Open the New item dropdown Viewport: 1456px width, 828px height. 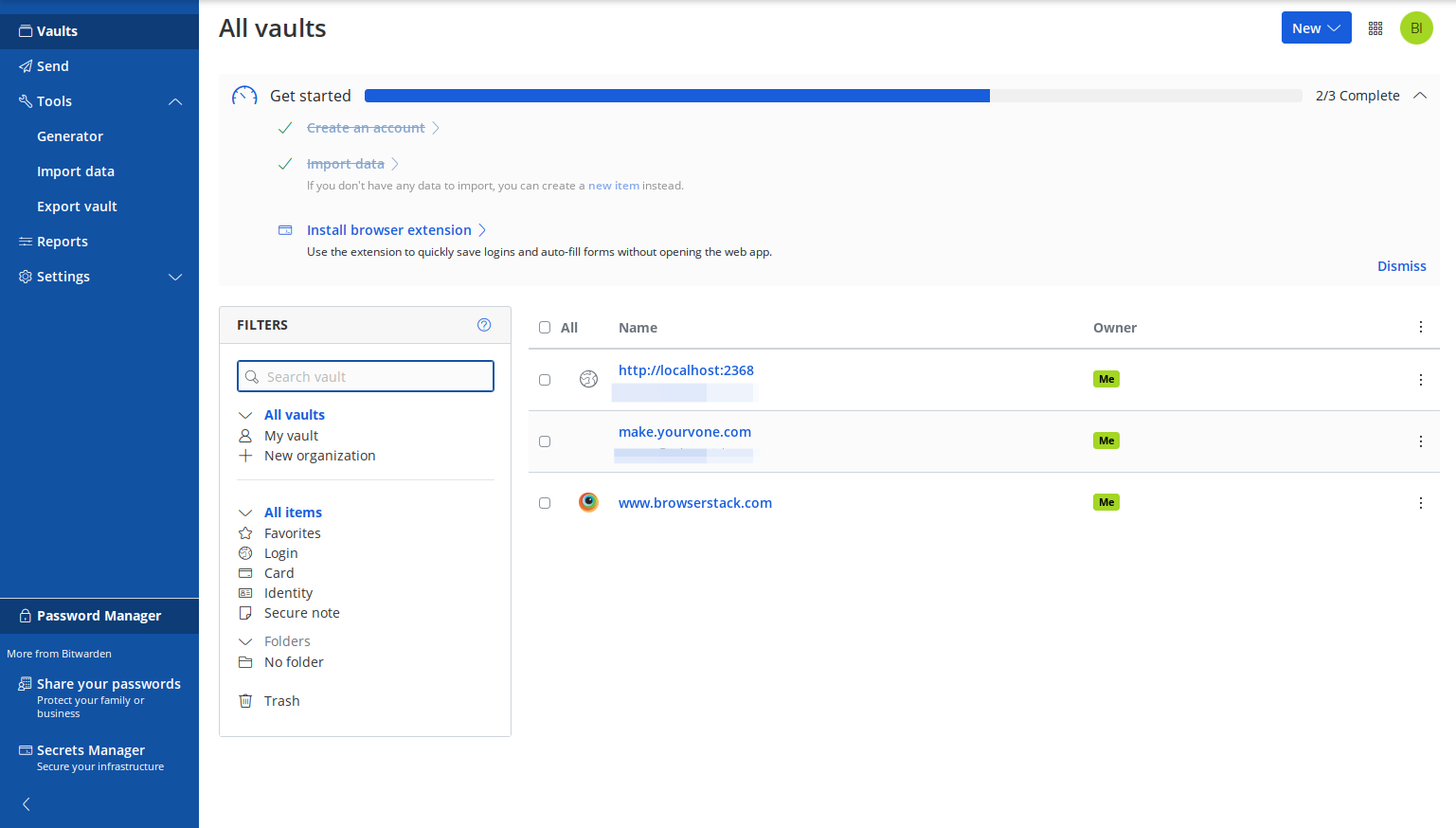1316,28
